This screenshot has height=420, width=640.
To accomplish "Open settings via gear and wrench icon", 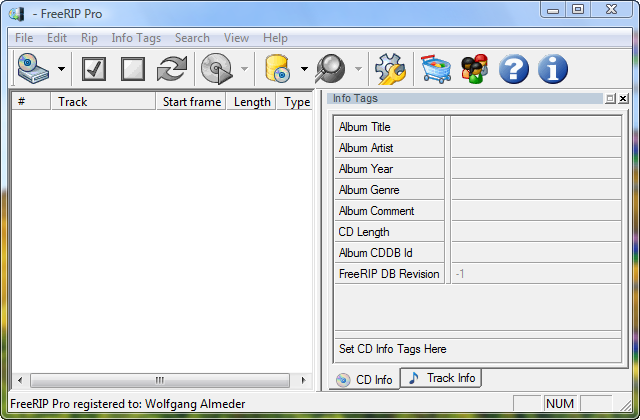I will click(x=390, y=69).
